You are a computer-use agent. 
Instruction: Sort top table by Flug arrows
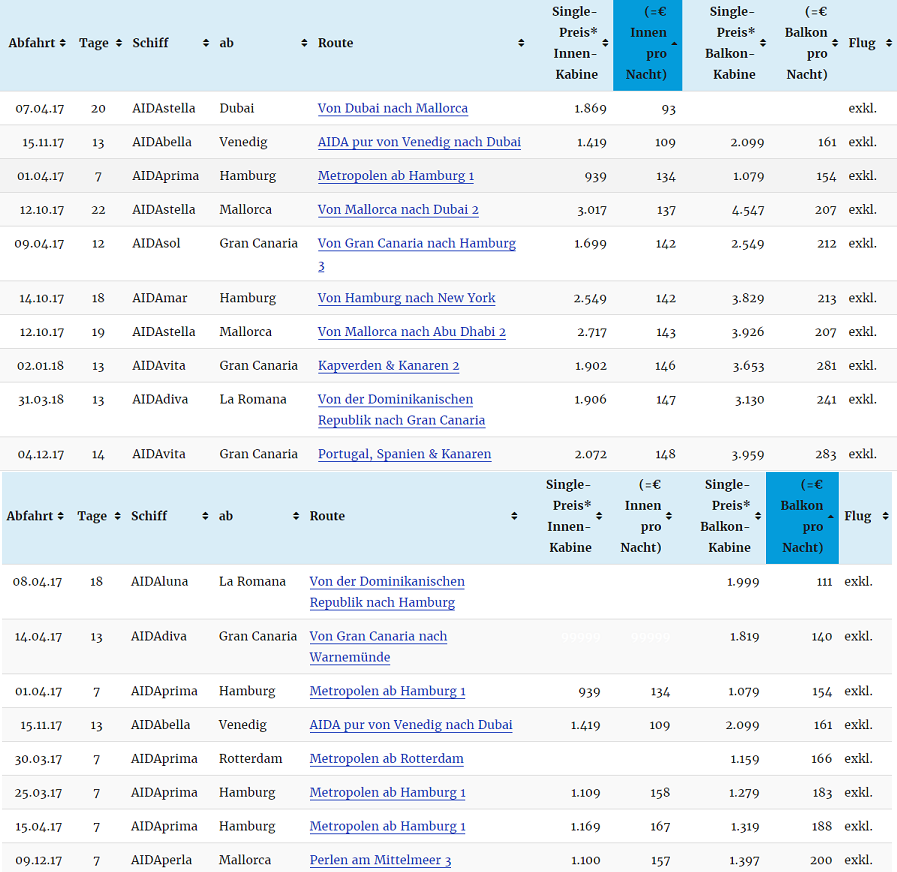(888, 43)
